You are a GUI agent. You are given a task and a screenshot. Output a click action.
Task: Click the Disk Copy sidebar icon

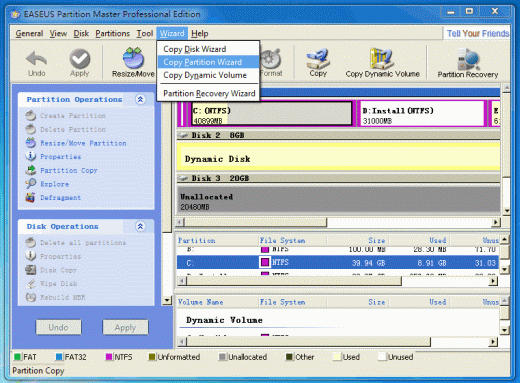pyautogui.click(x=31, y=270)
